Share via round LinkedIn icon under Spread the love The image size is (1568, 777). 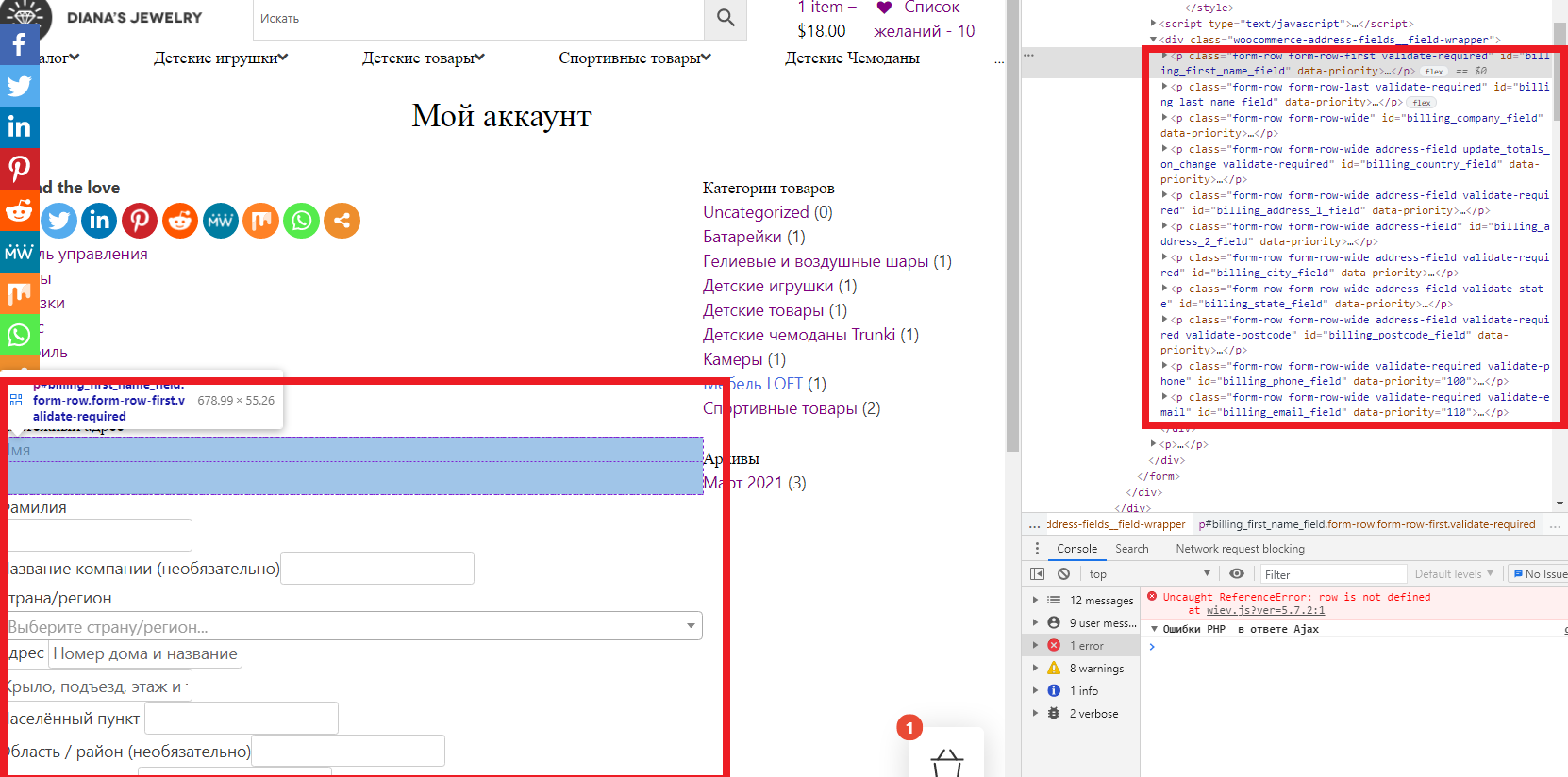point(99,221)
